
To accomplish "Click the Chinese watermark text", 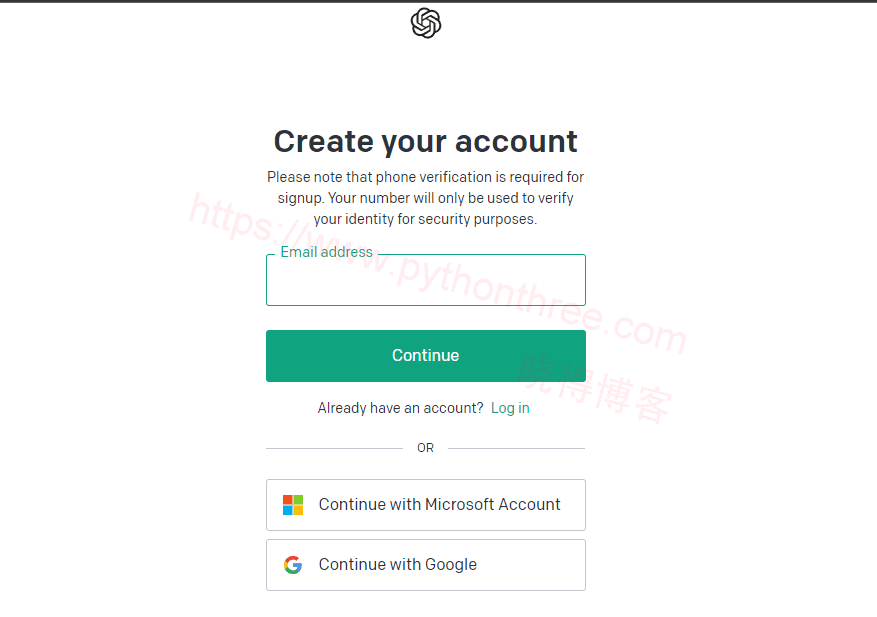I will click(x=595, y=387).
